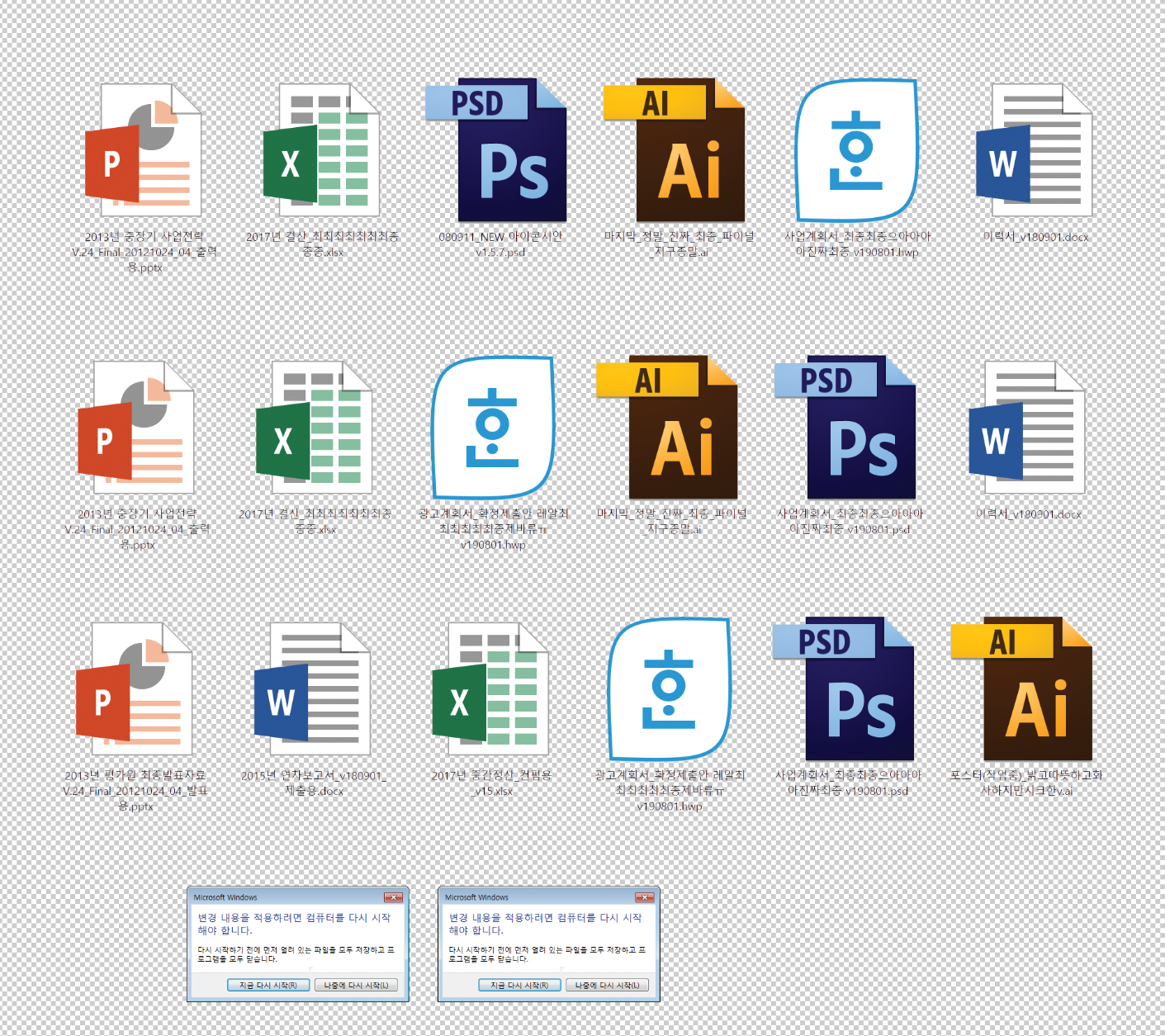
Task: Click 지금 다시 시작(R) in left dialog
Action: click(x=268, y=985)
